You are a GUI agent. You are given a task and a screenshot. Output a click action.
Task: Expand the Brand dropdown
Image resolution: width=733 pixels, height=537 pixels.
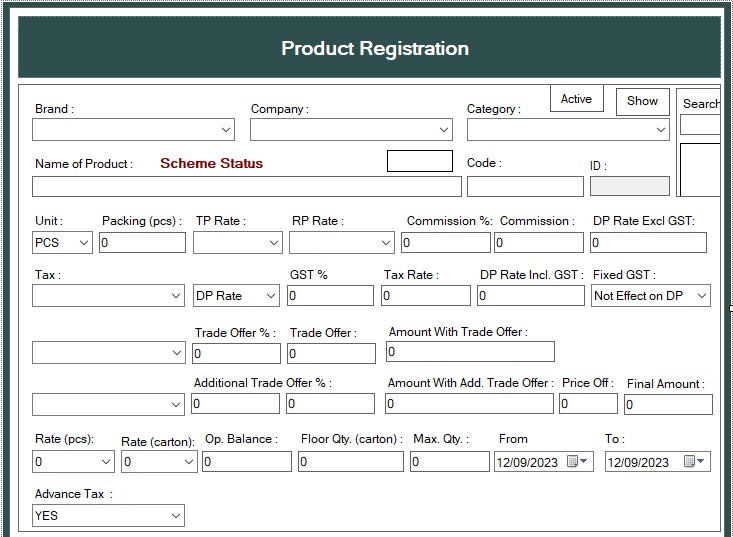(x=225, y=130)
